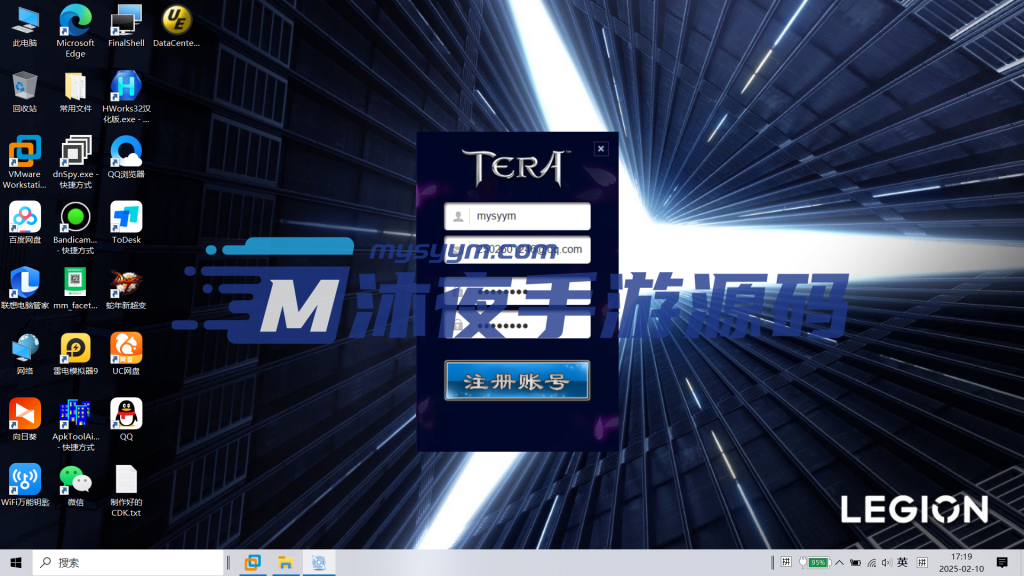Select the VMware Workstation desktop icon

(x=25, y=152)
